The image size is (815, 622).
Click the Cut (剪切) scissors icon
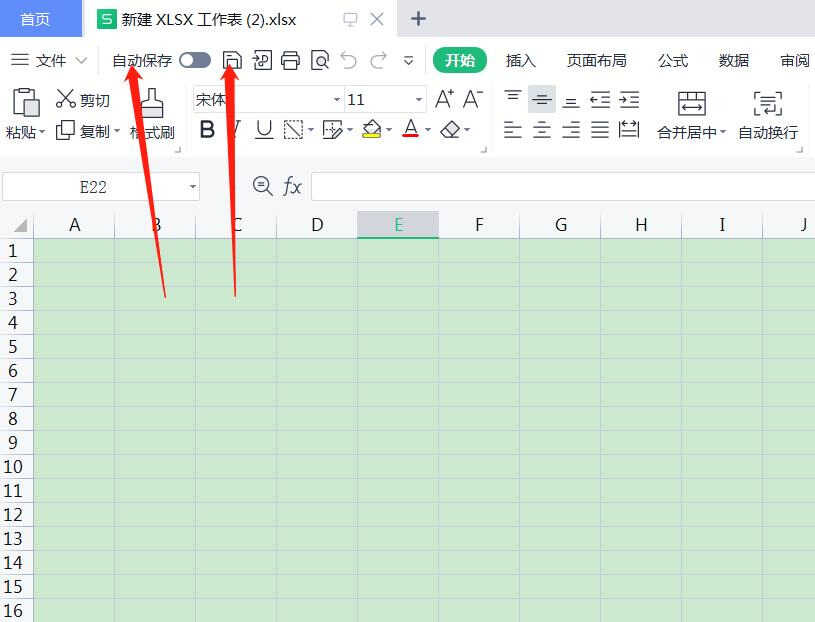point(65,99)
